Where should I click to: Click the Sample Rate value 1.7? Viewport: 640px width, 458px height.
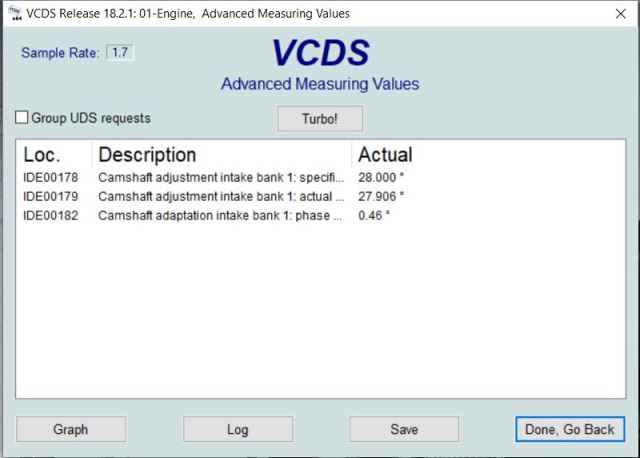coord(120,52)
